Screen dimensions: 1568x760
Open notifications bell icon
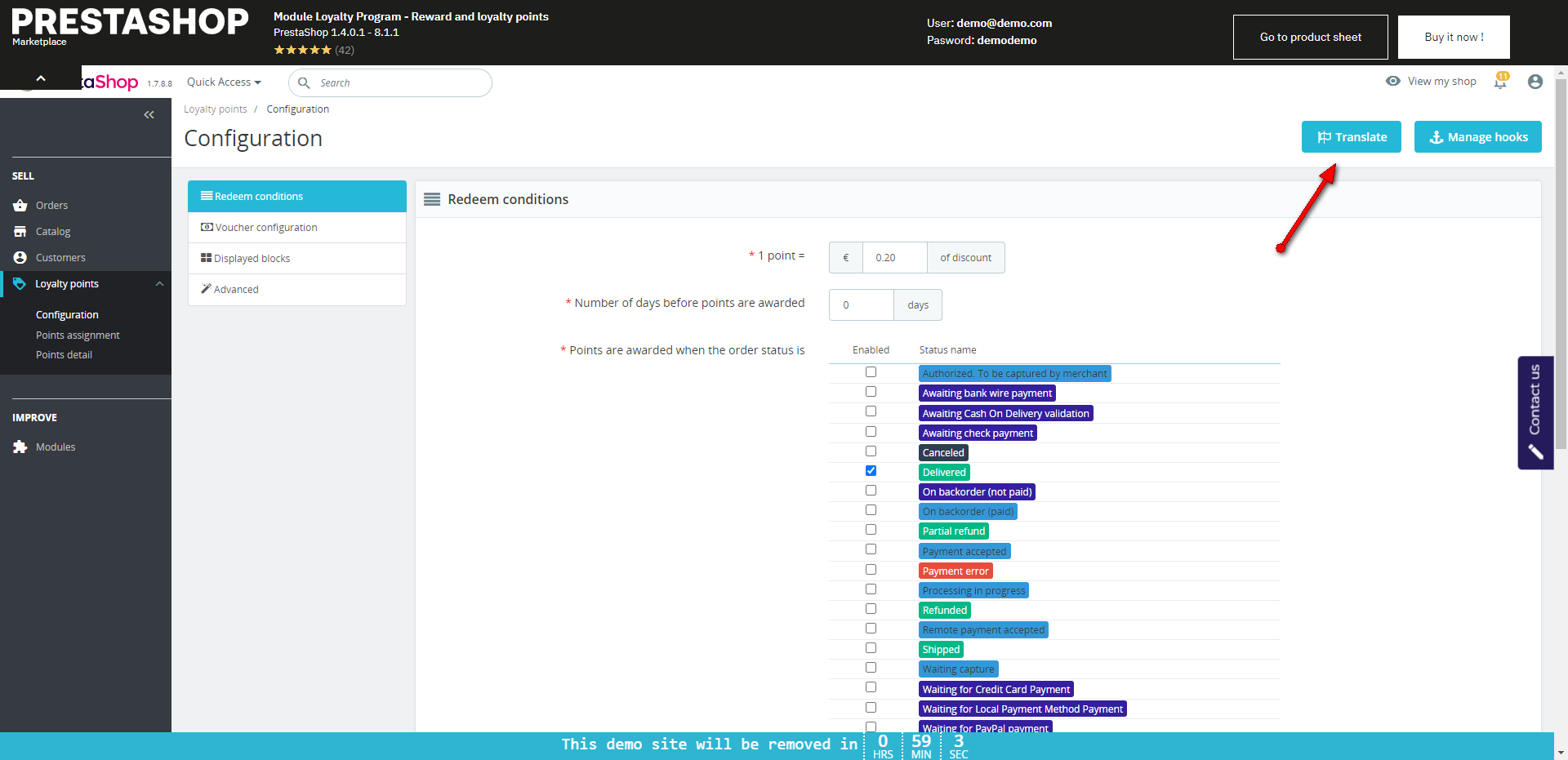point(1501,81)
